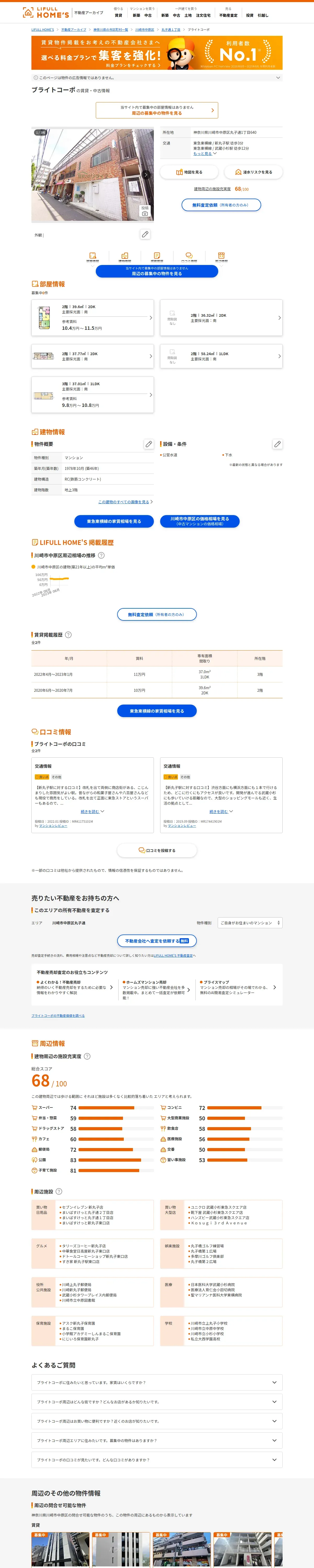Viewport: 314px width, 1568px height.
Task: Expand 続きを読む on the 2022.01 review
Action: [x=92, y=811]
